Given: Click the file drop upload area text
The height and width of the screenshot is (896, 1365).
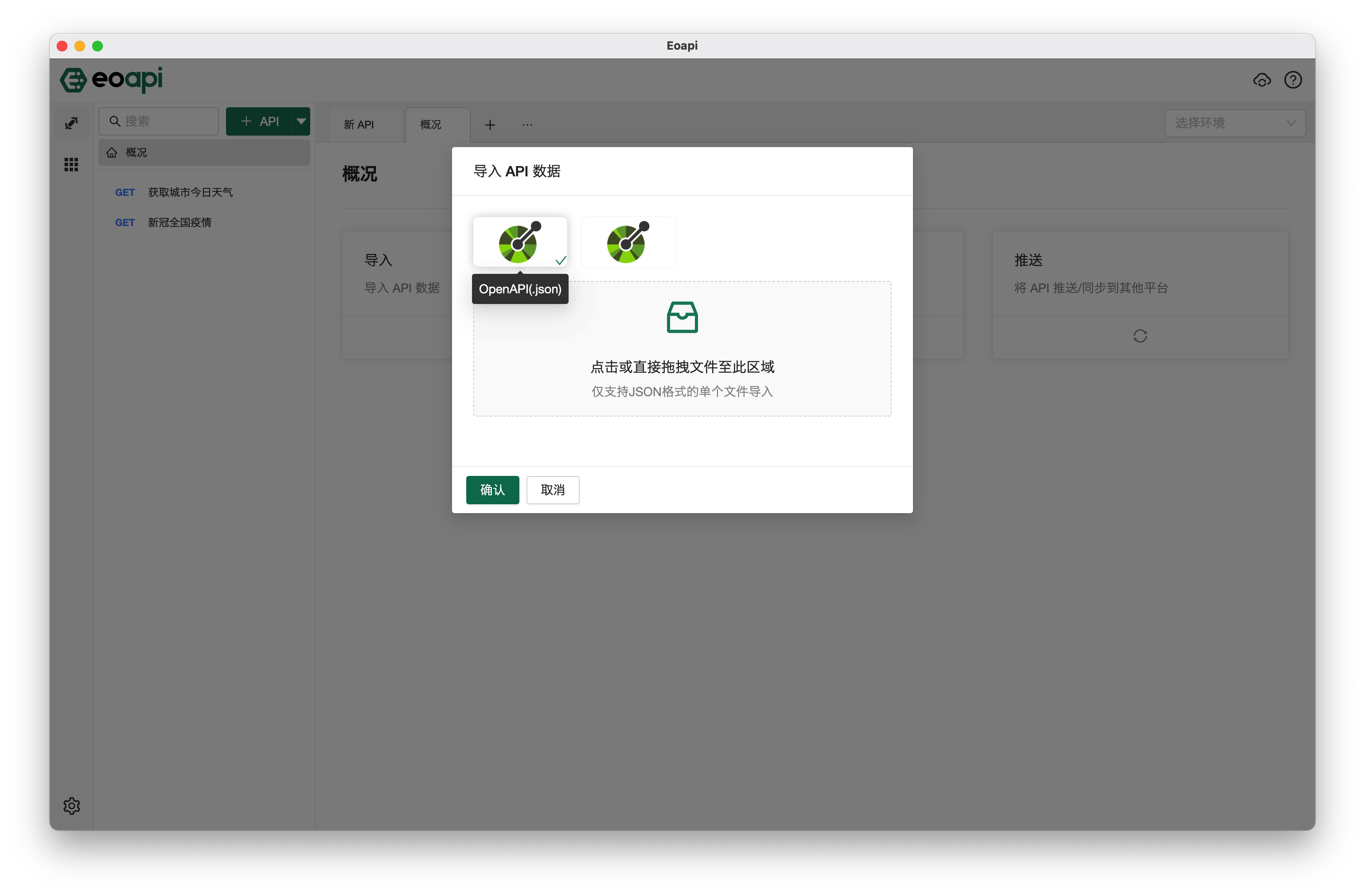Looking at the screenshot, I should 682,366.
